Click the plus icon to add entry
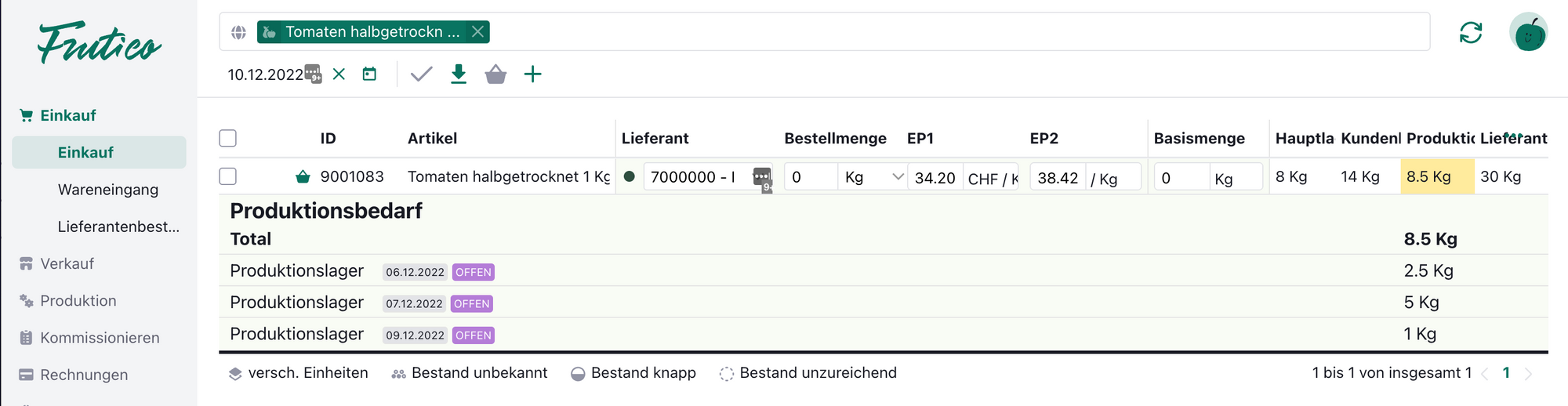 pyautogui.click(x=533, y=74)
